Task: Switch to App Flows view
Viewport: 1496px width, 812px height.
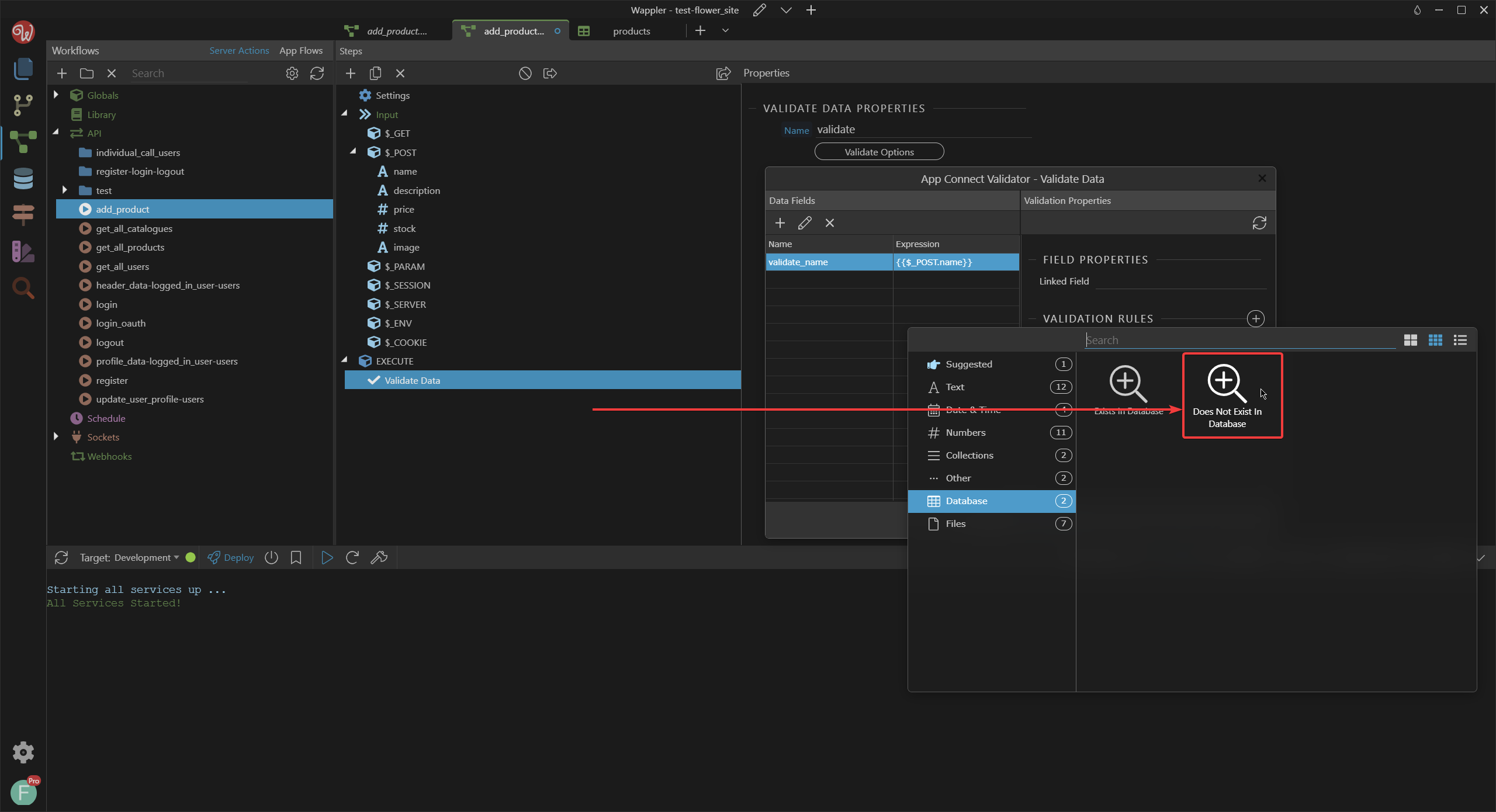Action: (x=301, y=50)
